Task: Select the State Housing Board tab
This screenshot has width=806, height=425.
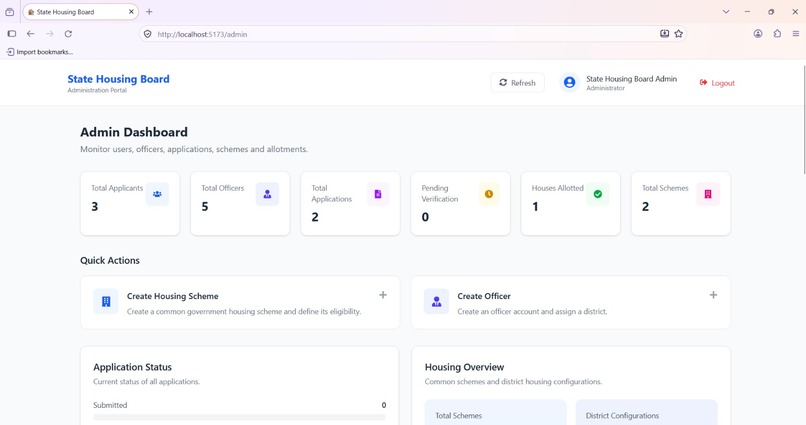Action: (x=81, y=12)
